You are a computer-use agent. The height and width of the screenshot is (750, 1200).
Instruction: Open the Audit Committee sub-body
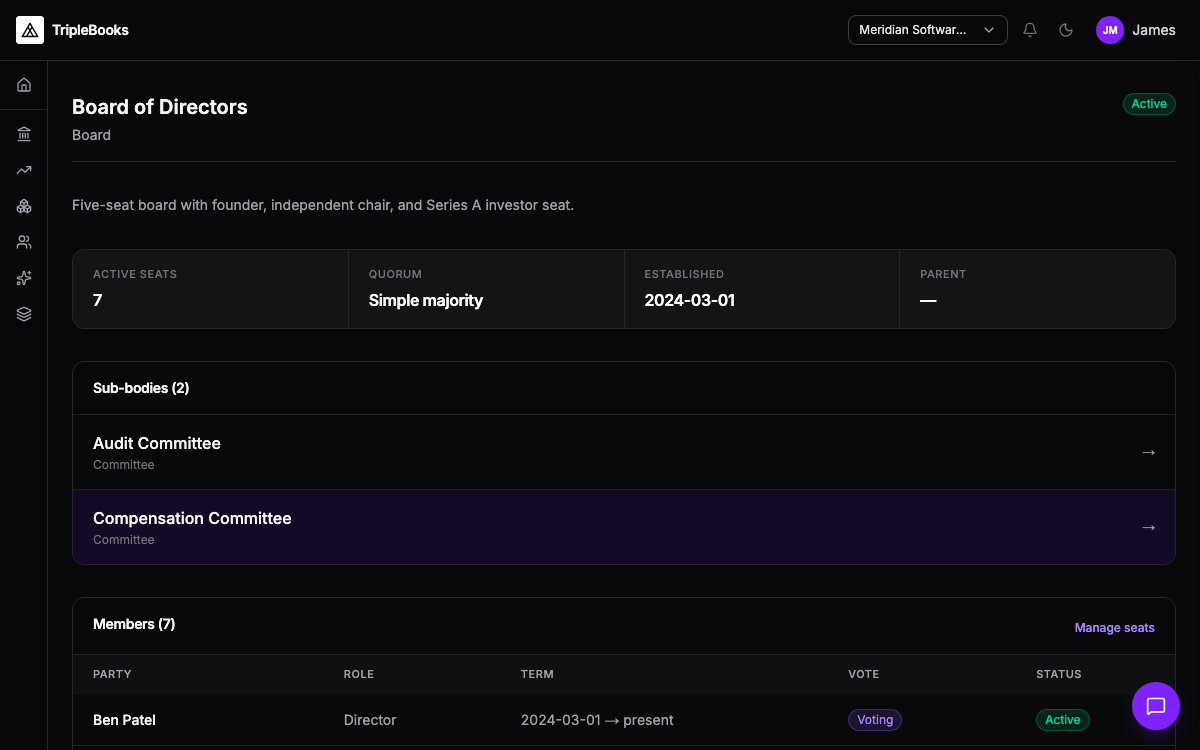624,452
